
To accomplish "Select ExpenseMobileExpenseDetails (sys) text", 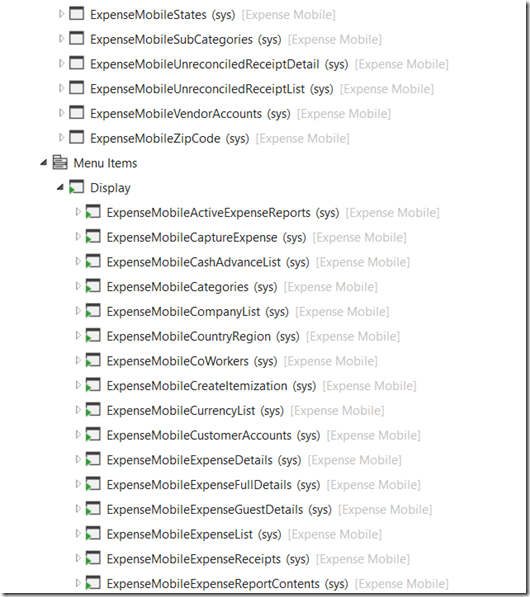I will (x=204, y=460).
